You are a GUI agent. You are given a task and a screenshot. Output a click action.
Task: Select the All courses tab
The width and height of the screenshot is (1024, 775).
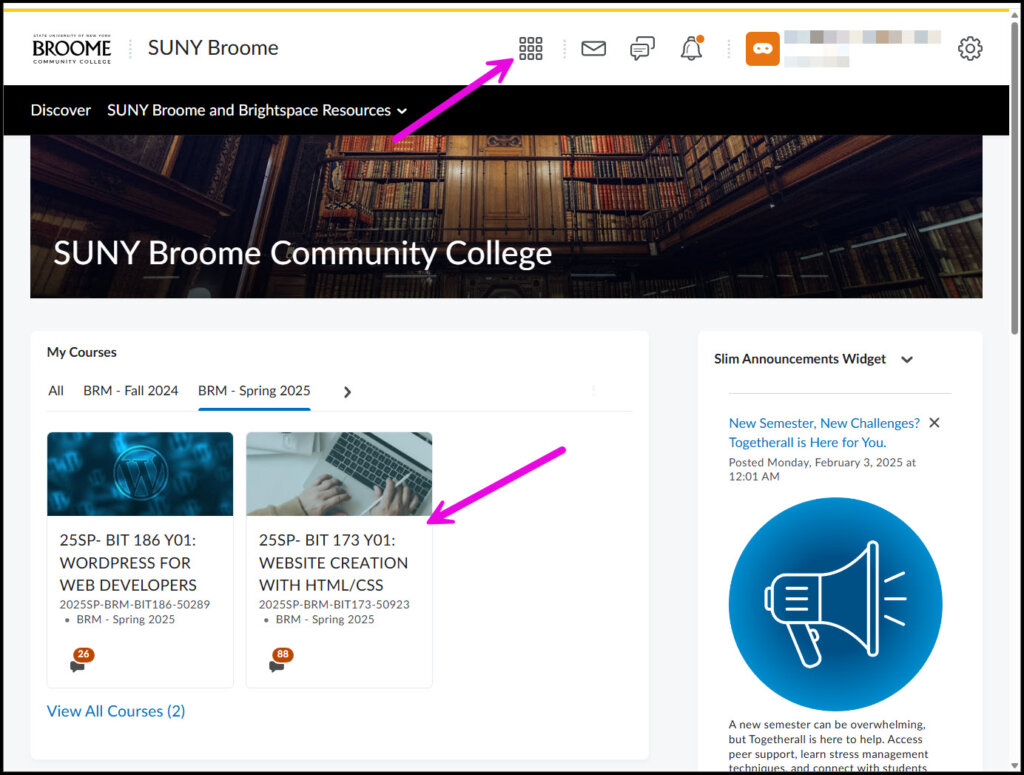point(56,390)
